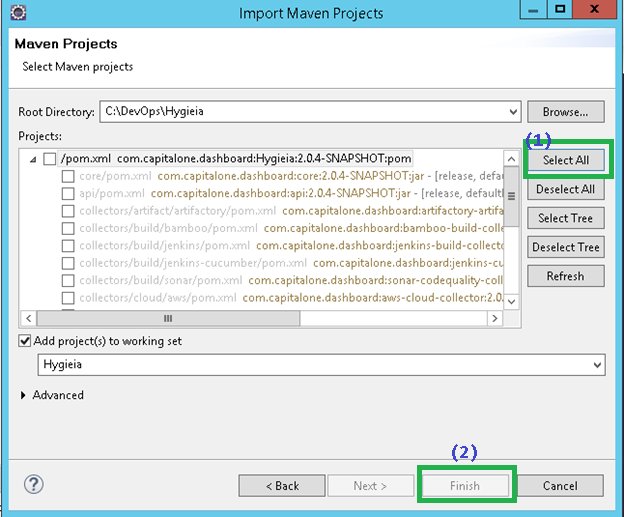Expand the Advanced section

pyautogui.click(x=25, y=395)
